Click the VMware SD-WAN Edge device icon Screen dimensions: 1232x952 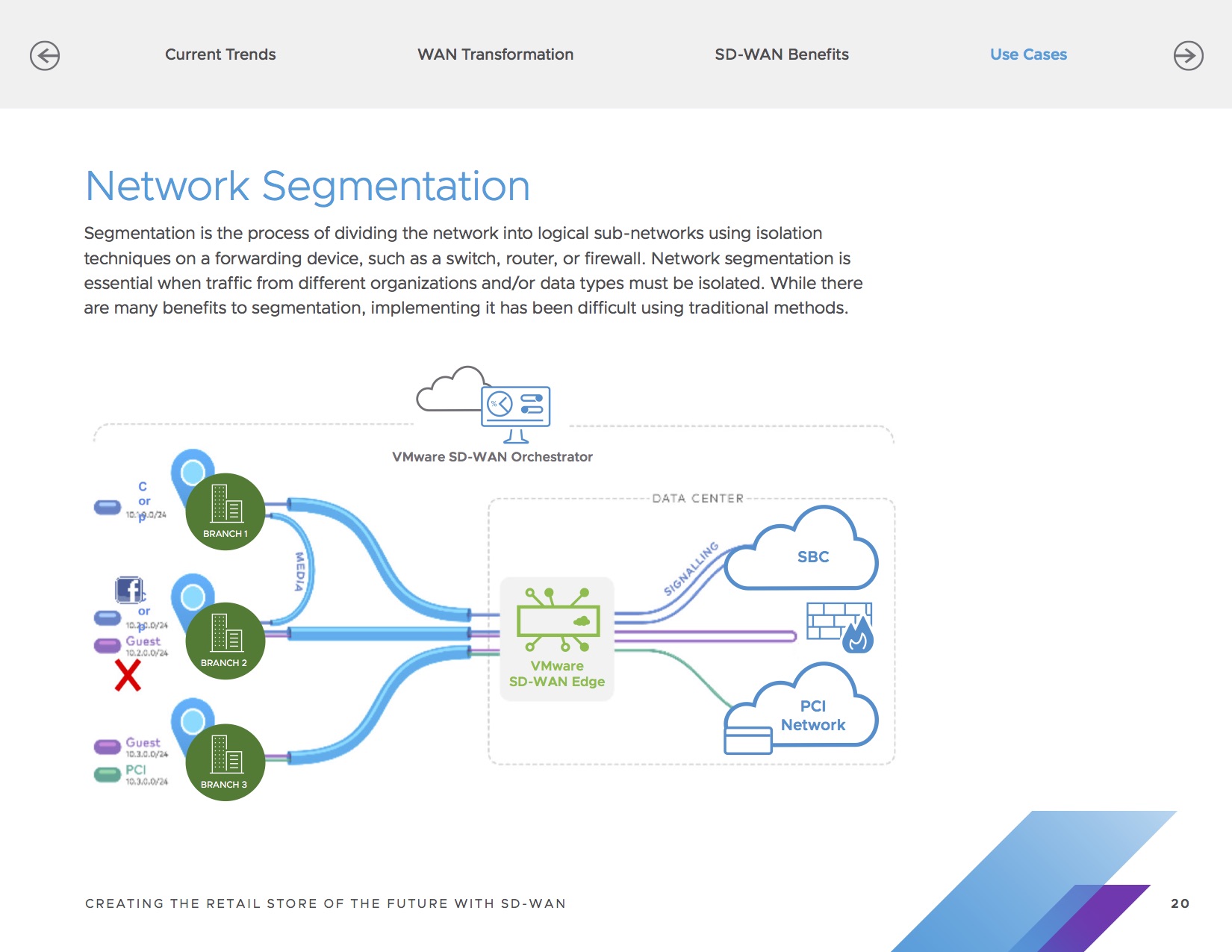coord(558,620)
